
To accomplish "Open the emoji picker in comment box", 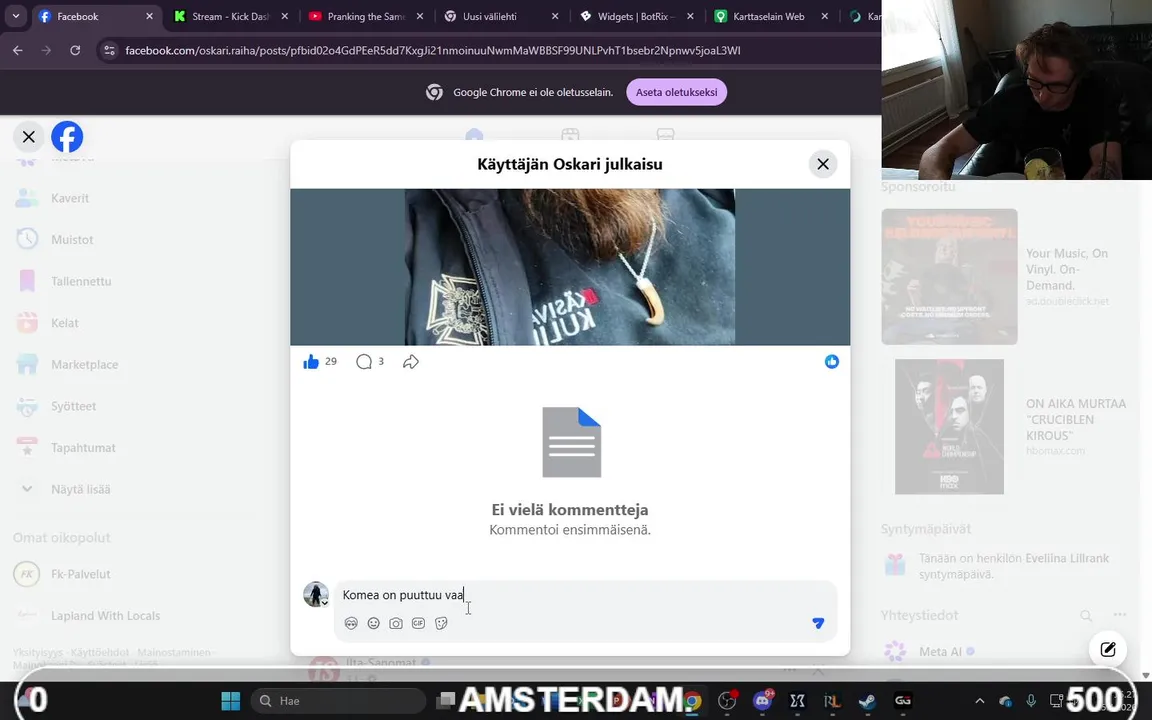I will pos(373,623).
